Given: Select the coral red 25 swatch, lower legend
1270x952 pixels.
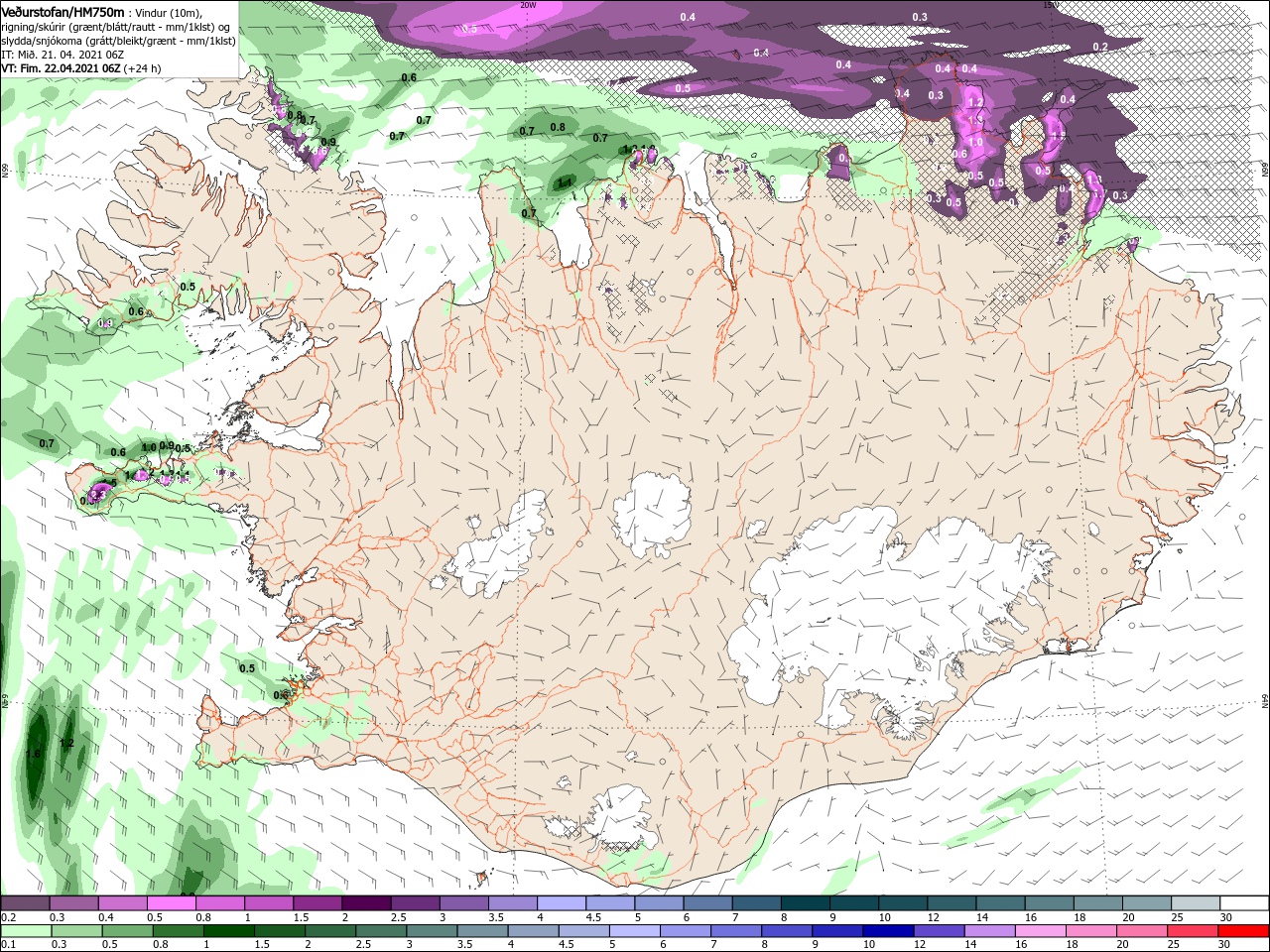Looking at the screenshot, I should pyautogui.click(x=1194, y=931).
